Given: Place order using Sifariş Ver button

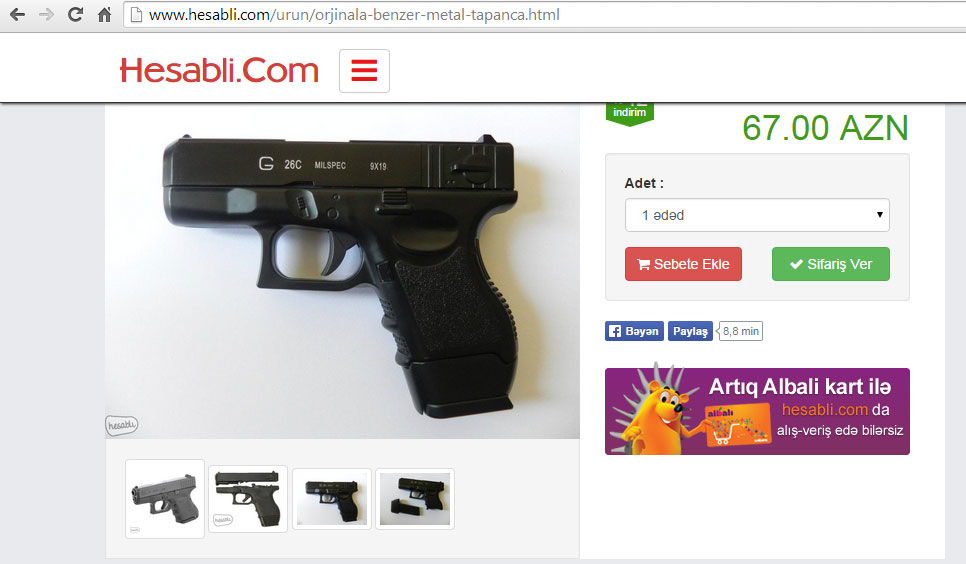Looking at the screenshot, I should click(x=830, y=264).
